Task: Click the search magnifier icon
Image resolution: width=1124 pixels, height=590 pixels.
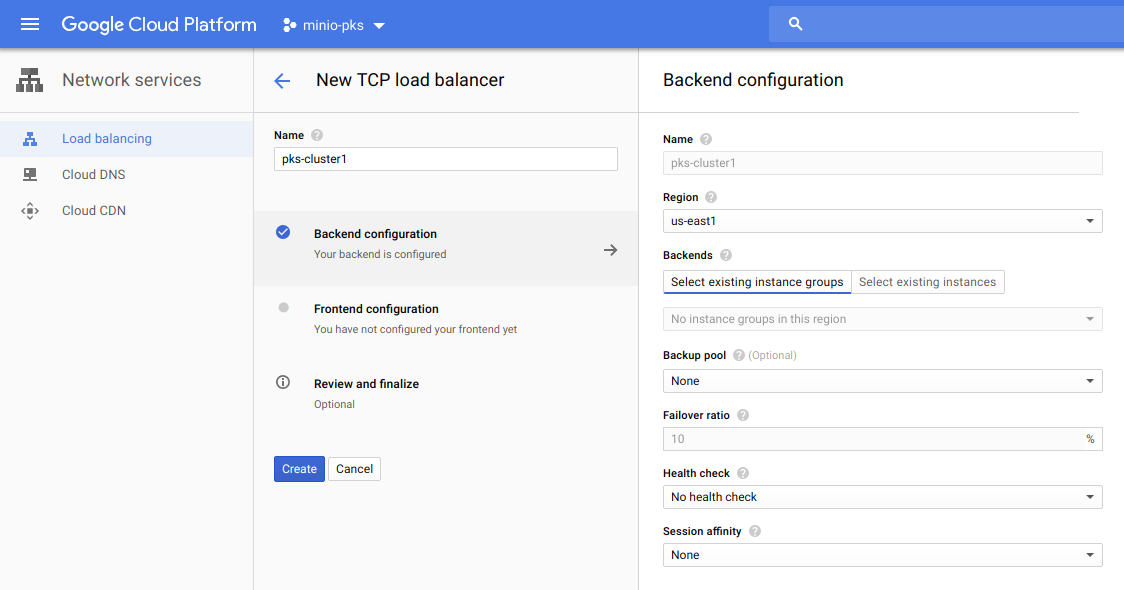Action: click(x=796, y=24)
